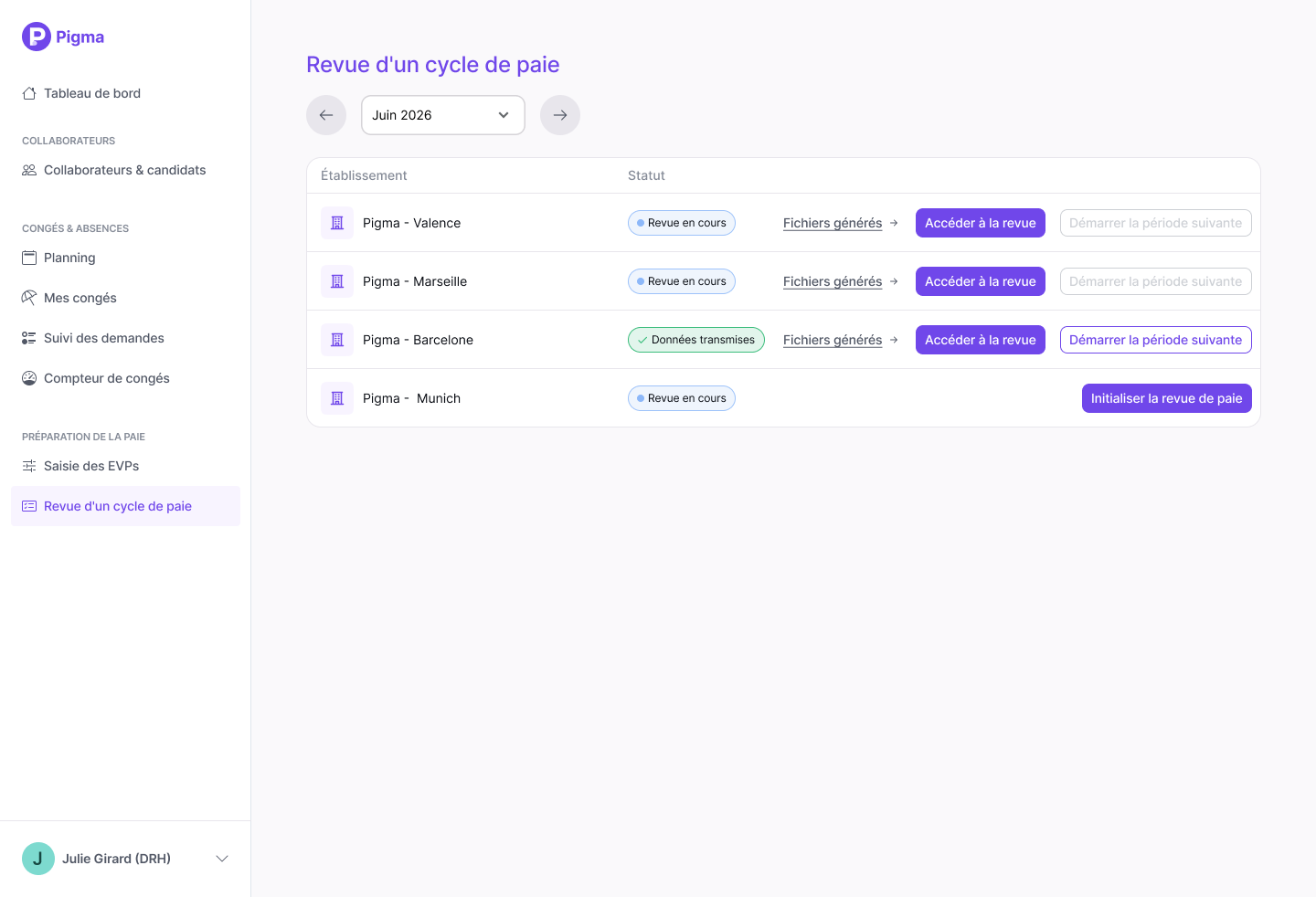The height and width of the screenshot is (897, 1316).
Task: Click the building icon for Pigma - Valence
Action: tap(337, 223)
